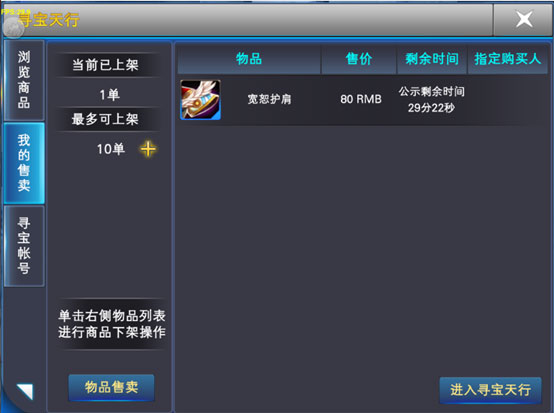554x413 pixels.
Task: Open the 浏览商品 tab
Action: tap(24, 80)
